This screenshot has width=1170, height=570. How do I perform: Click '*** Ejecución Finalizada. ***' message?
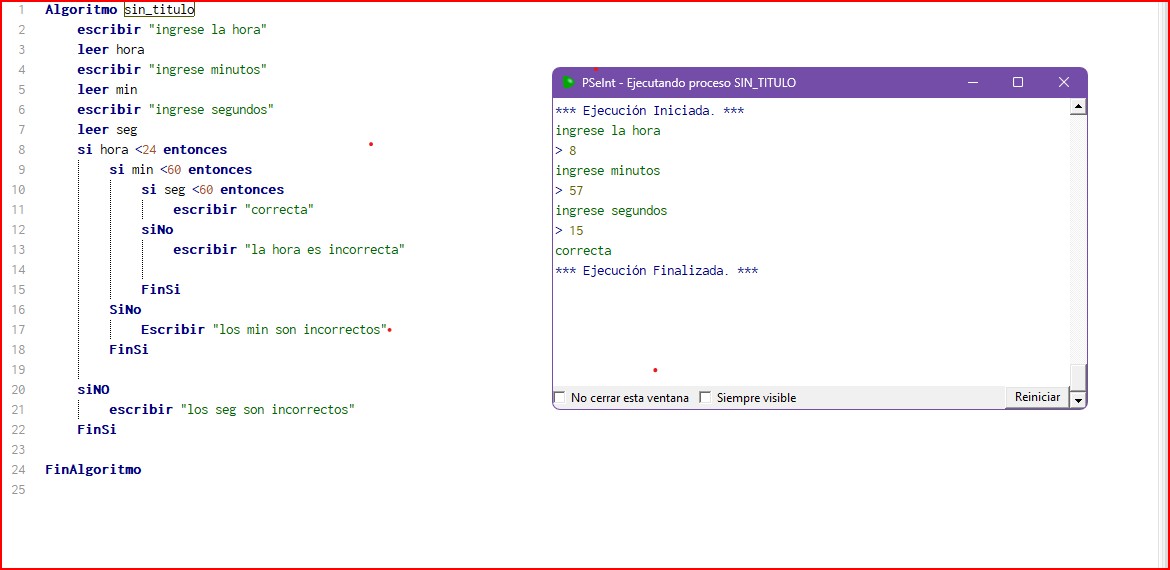[656, 271]
